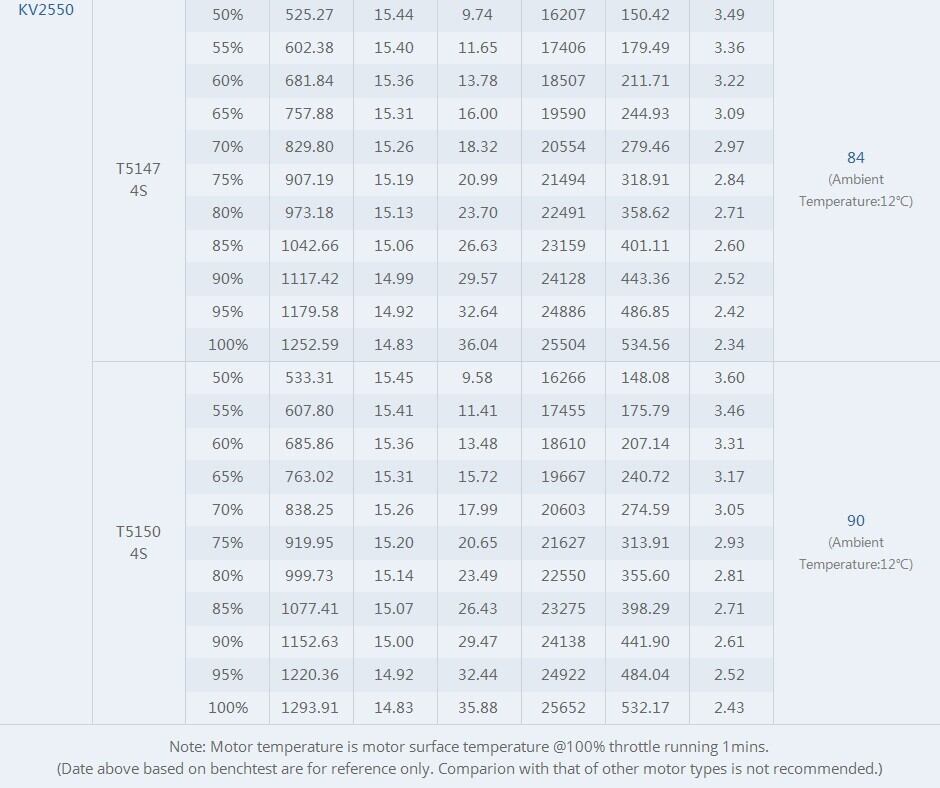This screenshot has width=940, height=788.
Task: Select the 25652 RPM cell
Action: [x=563, y=708]
